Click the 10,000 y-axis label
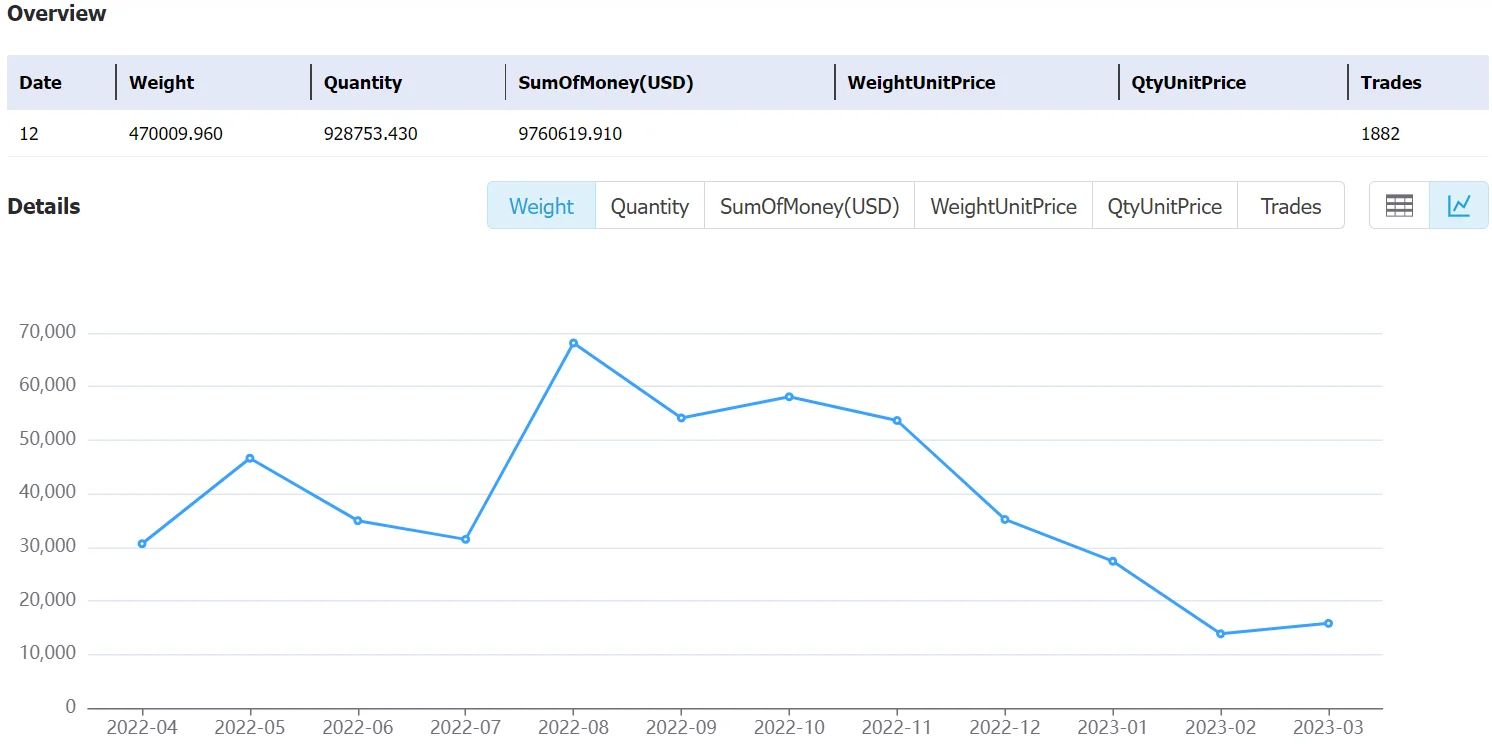The width and height of the screenshot is (1492, 744). 48,653
